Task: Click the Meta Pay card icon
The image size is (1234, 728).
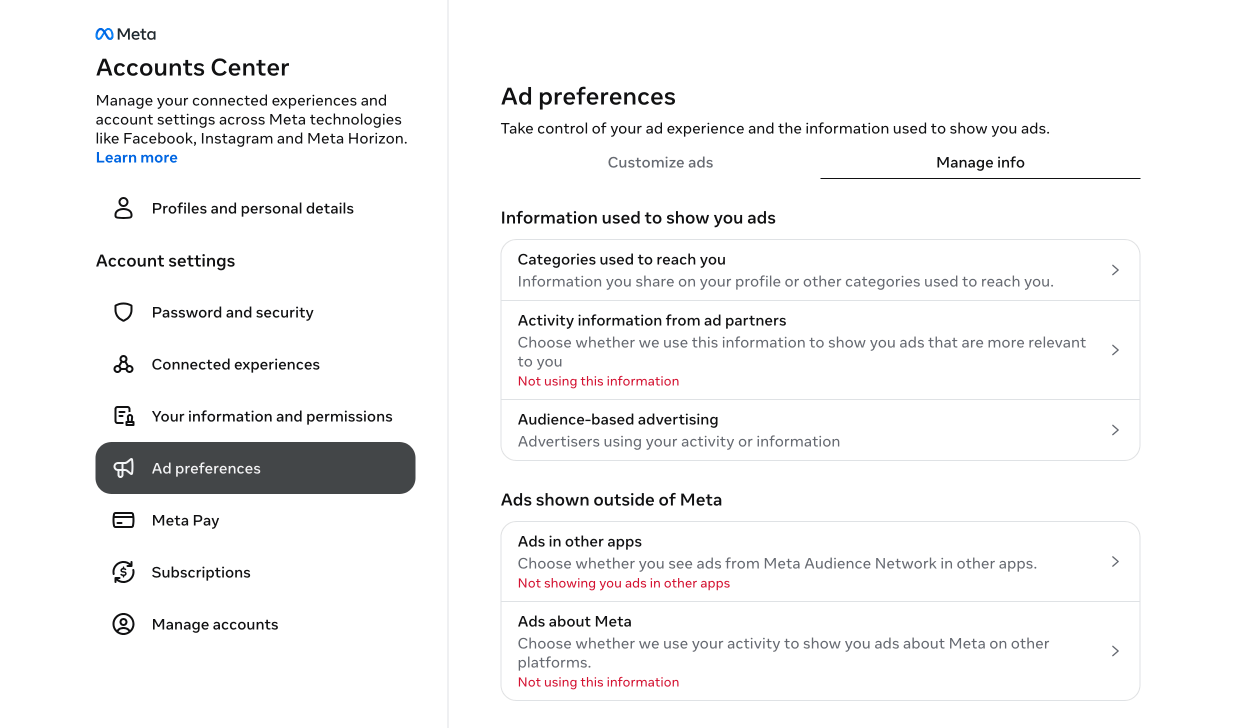Action: [123, 520]
